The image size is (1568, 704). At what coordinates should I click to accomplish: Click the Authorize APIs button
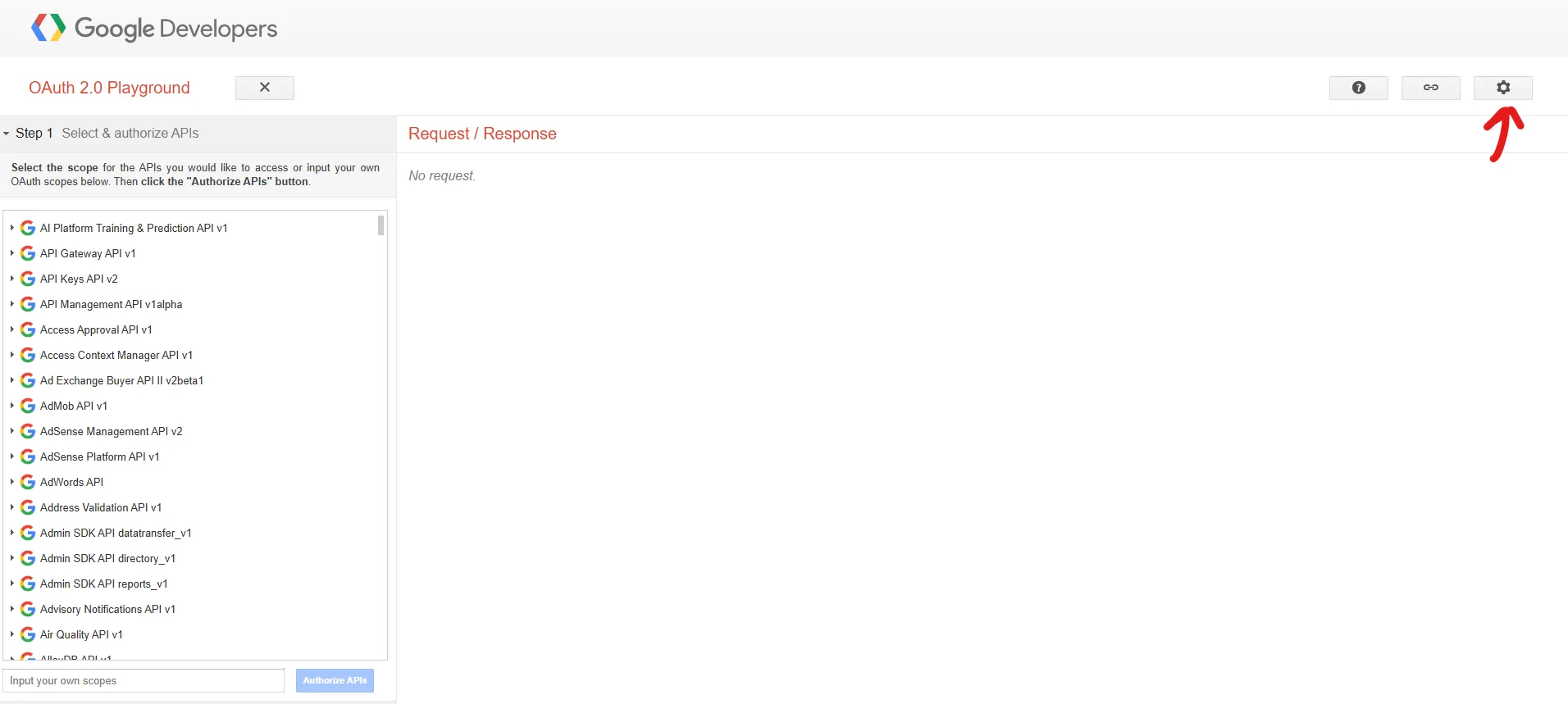(335, 680)
